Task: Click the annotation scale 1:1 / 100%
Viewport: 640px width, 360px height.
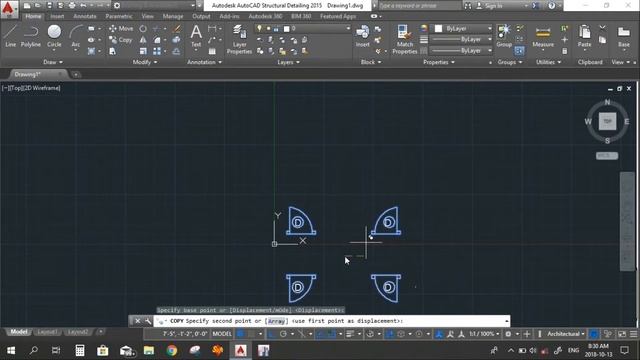Action: (484, 334)
